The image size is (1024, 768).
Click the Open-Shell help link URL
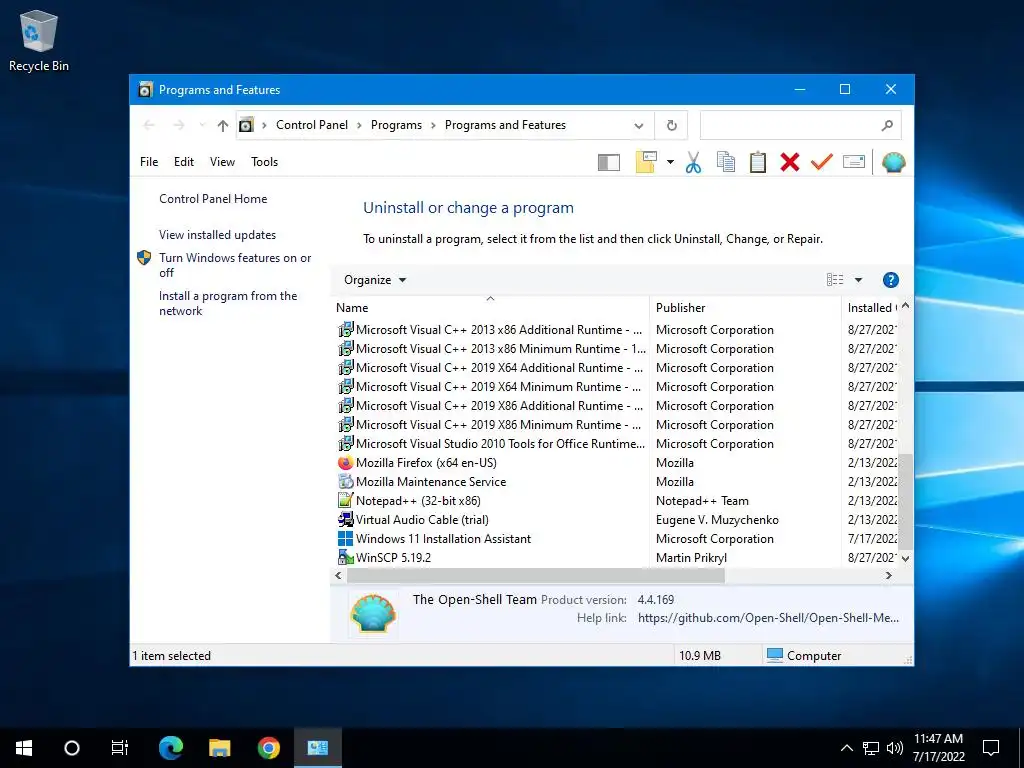point(768,618)
